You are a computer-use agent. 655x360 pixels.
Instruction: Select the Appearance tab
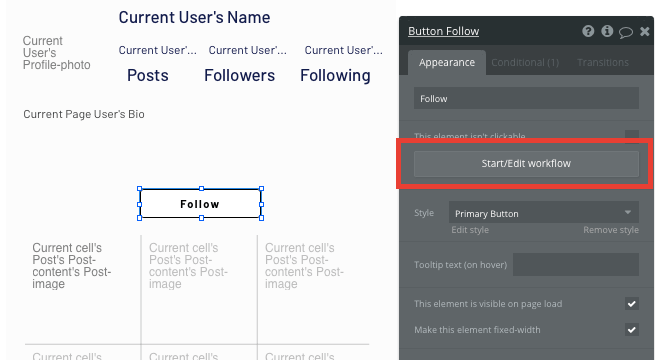(447, 63)
